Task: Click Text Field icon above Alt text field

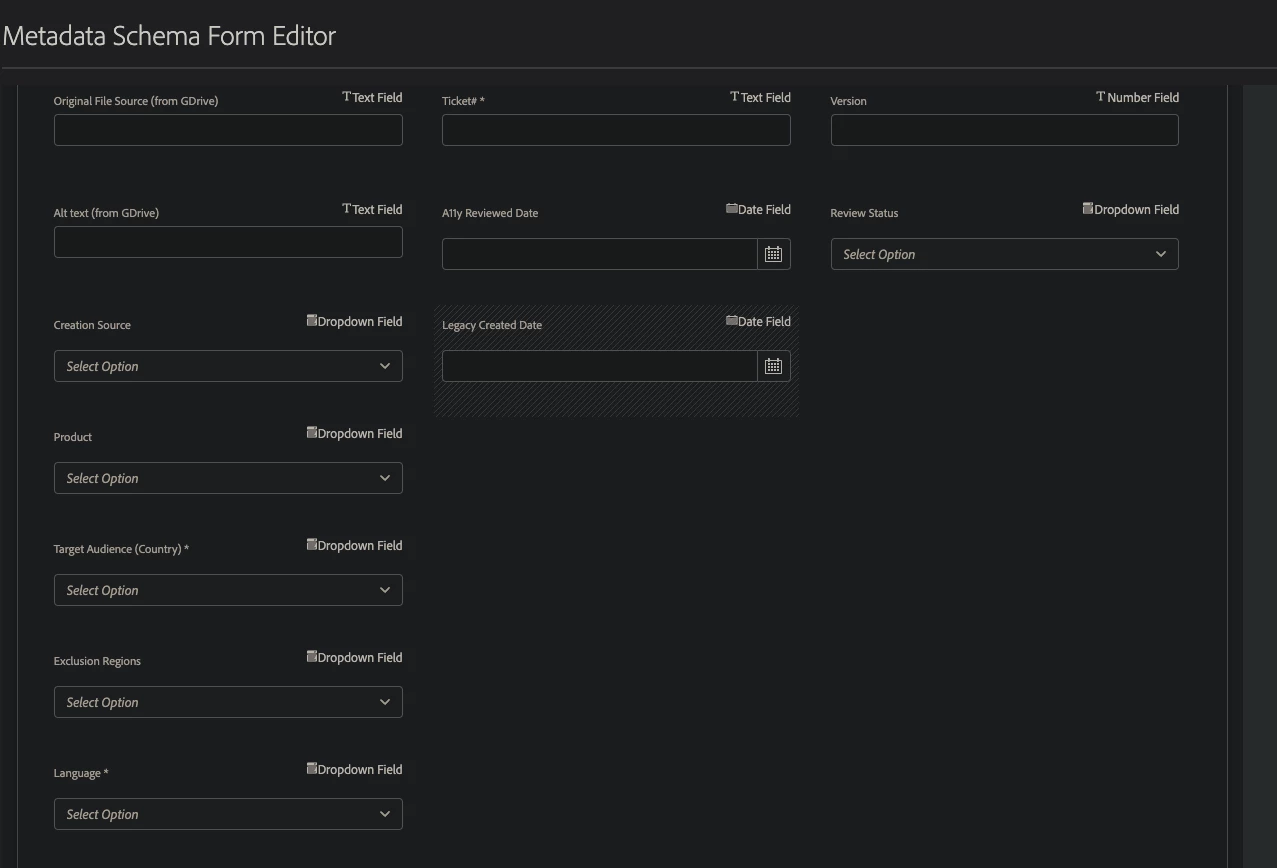Action: tap(347, 209)
